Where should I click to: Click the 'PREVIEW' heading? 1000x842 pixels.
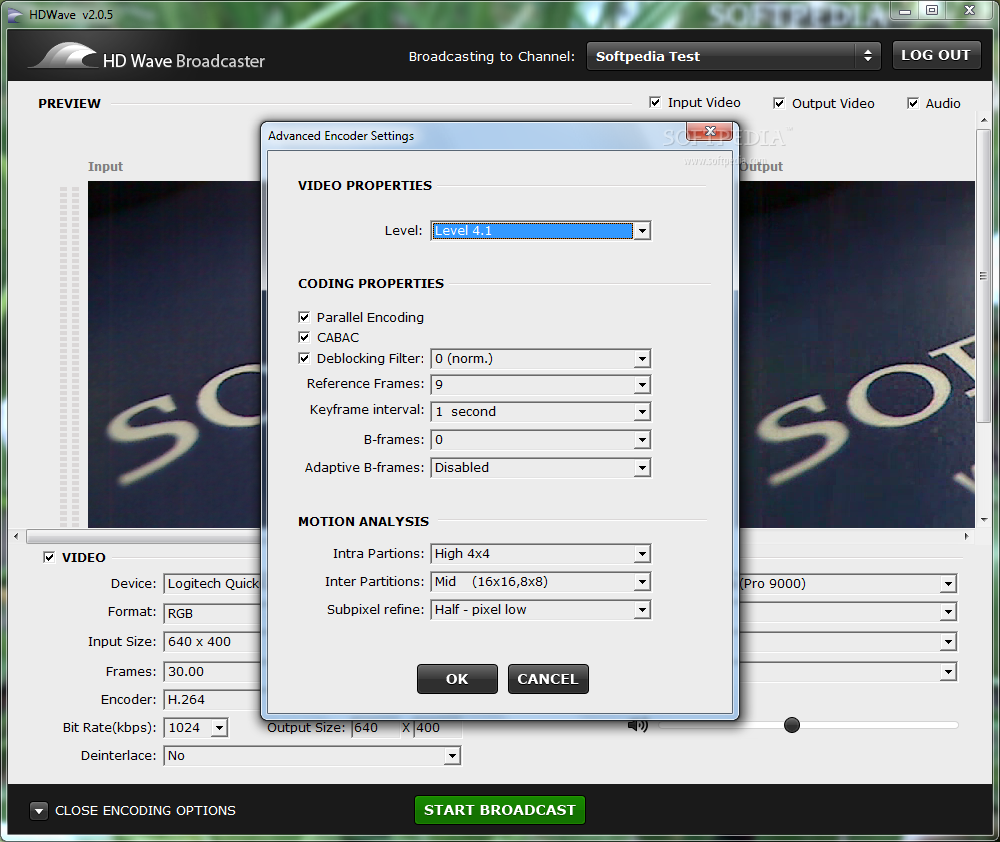point(70,103)
